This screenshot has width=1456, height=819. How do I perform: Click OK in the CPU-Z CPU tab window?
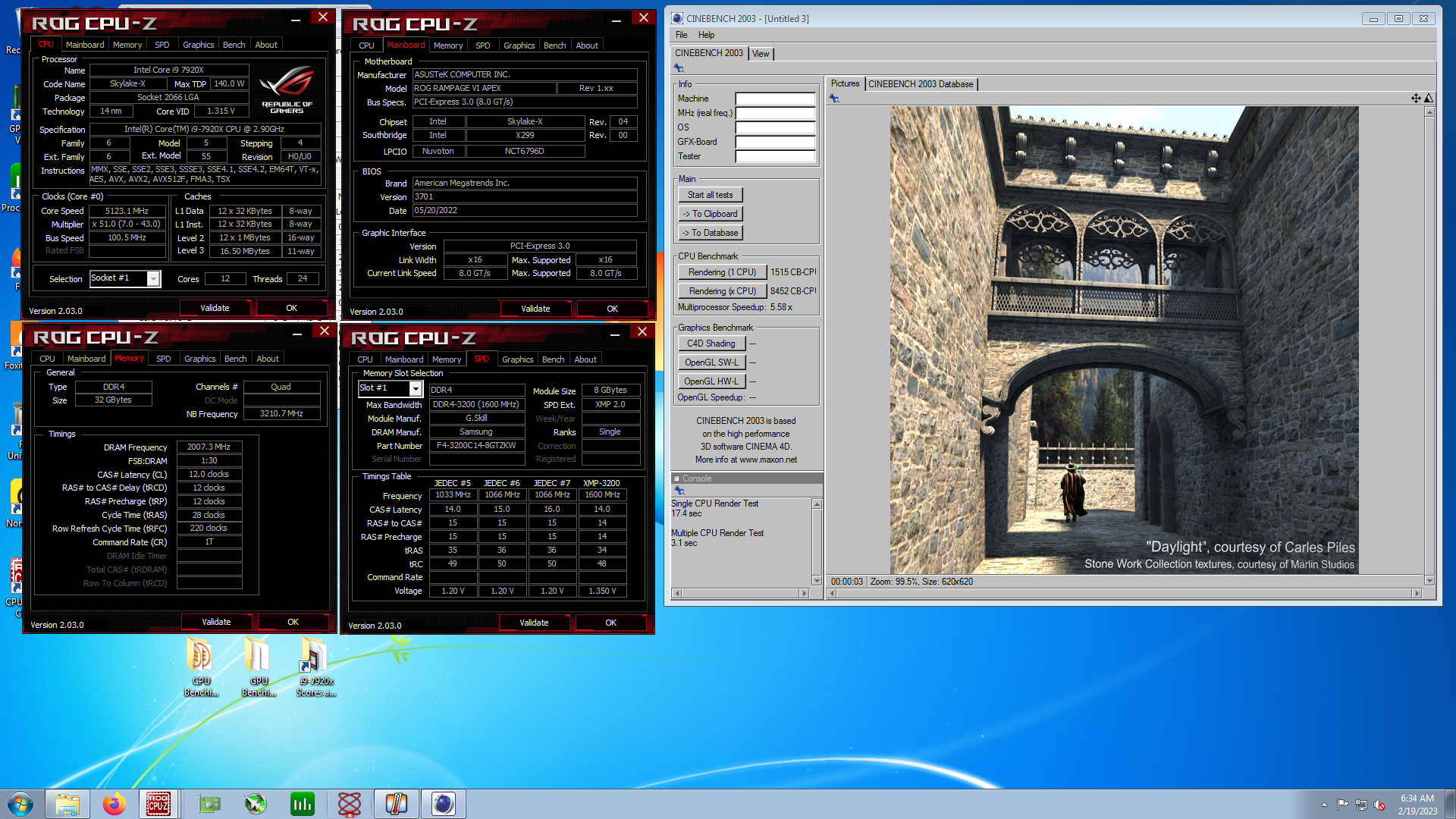pos(291,308)
